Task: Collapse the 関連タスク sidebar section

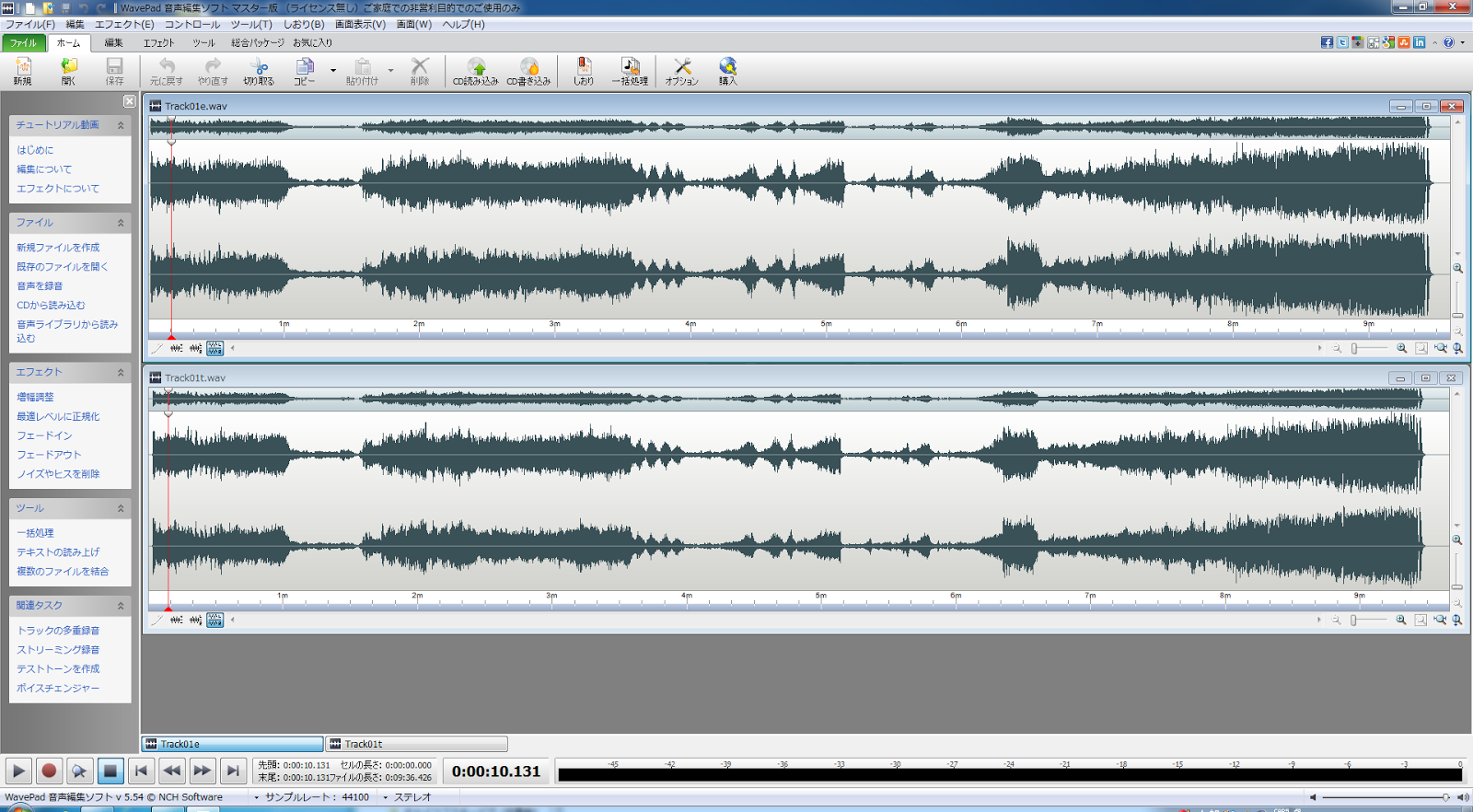Action: [x=121, y=606]
